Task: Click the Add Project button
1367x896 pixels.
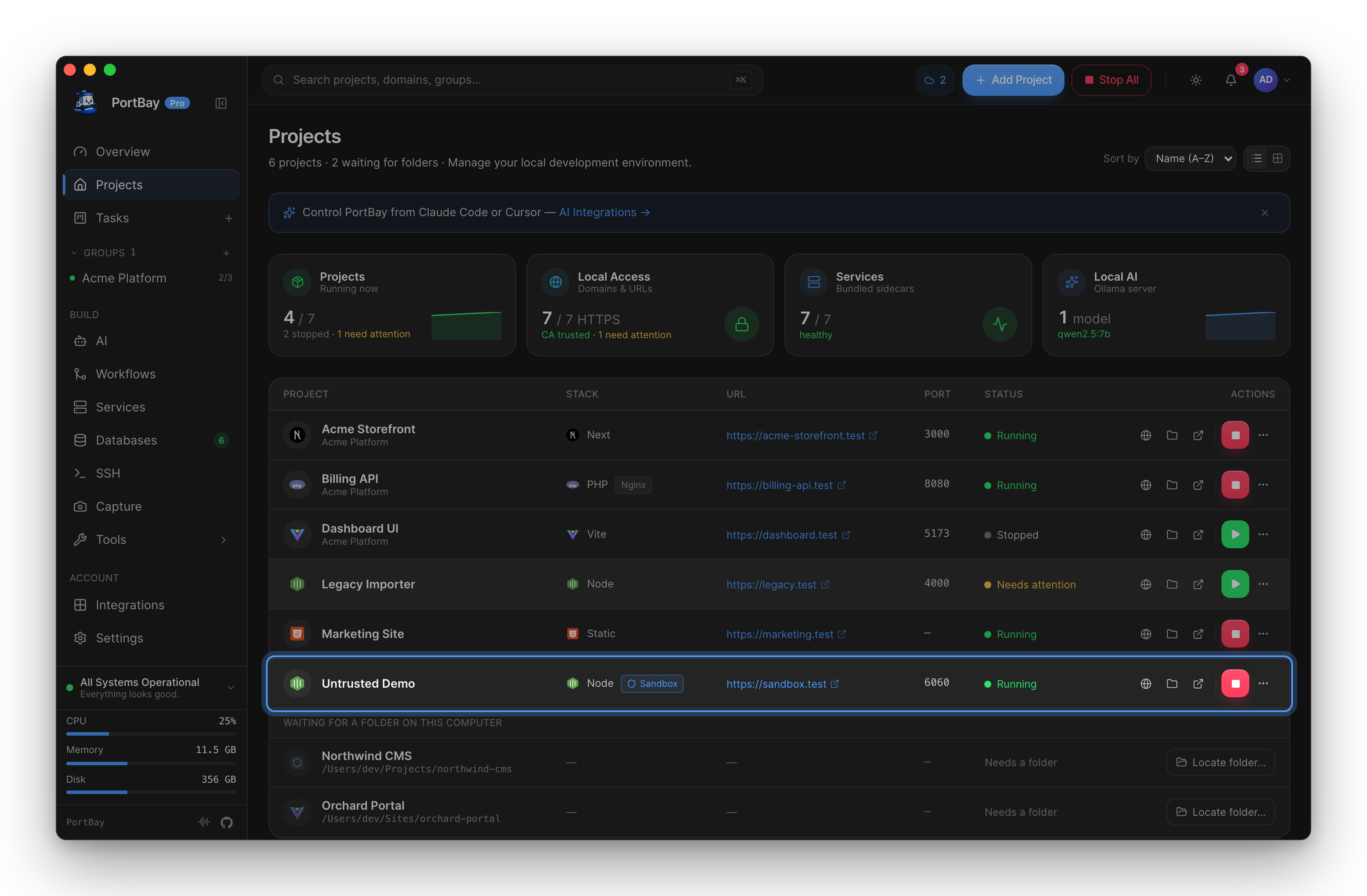Action: point(1013,80)
